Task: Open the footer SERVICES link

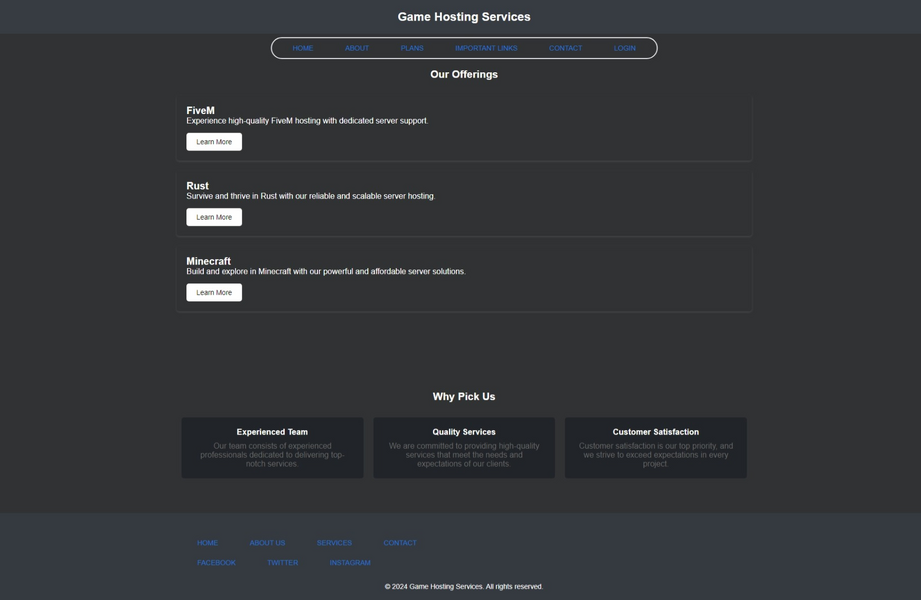Action: point(334,543)
